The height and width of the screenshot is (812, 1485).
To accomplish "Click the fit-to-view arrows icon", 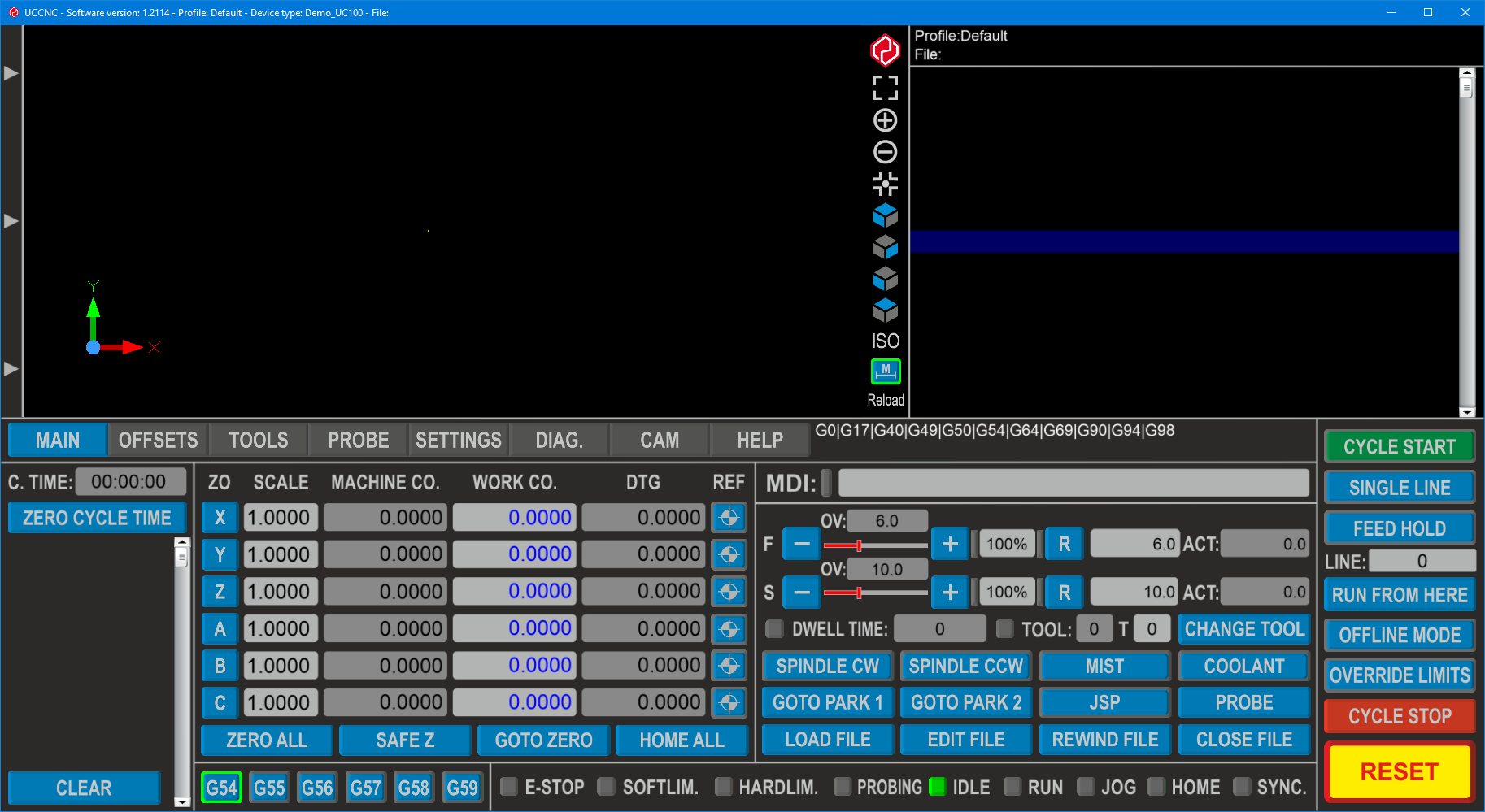I will coord(885,184).
